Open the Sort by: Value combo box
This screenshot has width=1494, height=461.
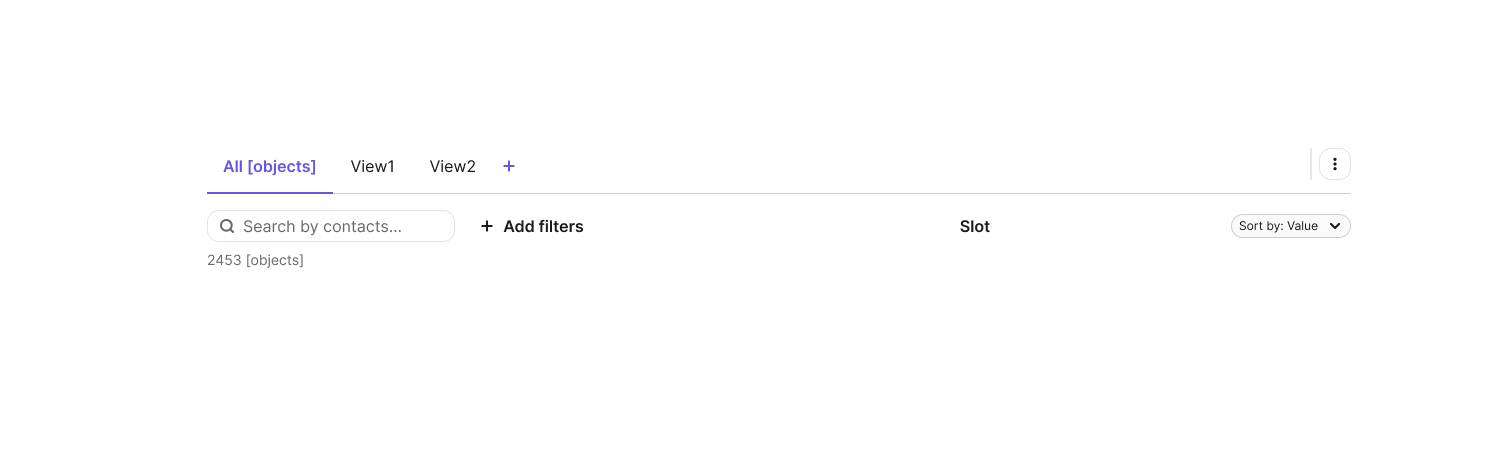pos(1291,226)
